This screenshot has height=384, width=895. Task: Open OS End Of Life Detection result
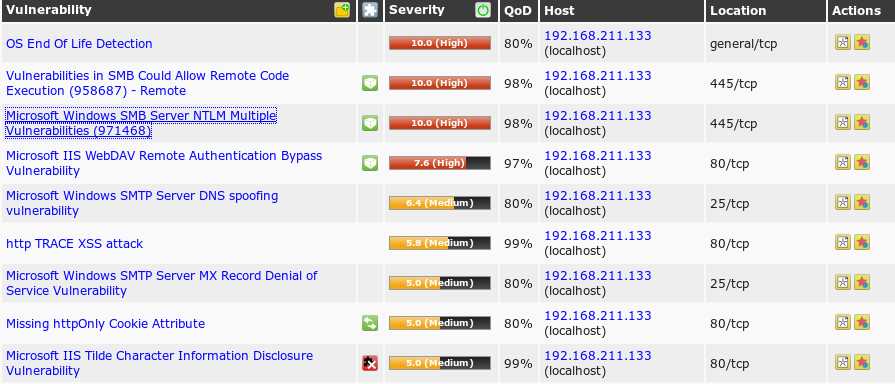coord(79,43)
